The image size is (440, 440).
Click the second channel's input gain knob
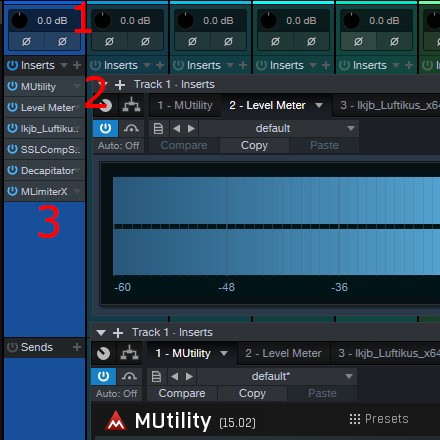tap(103, 20)
